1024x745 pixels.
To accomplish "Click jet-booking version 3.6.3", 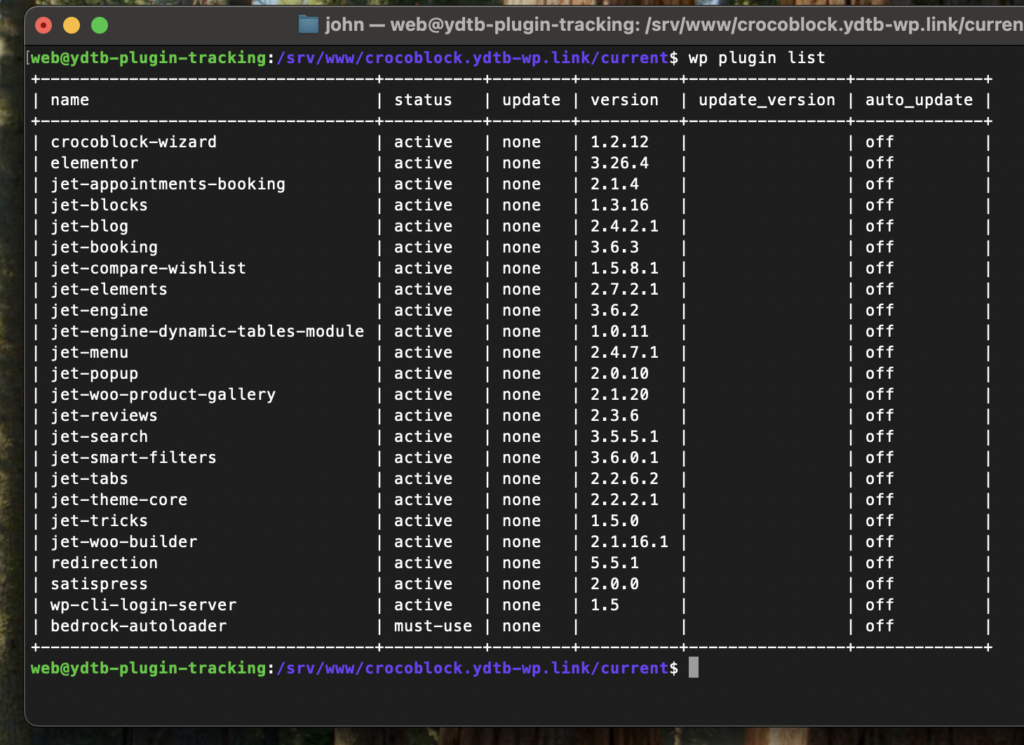I will (x=615, y=247).
